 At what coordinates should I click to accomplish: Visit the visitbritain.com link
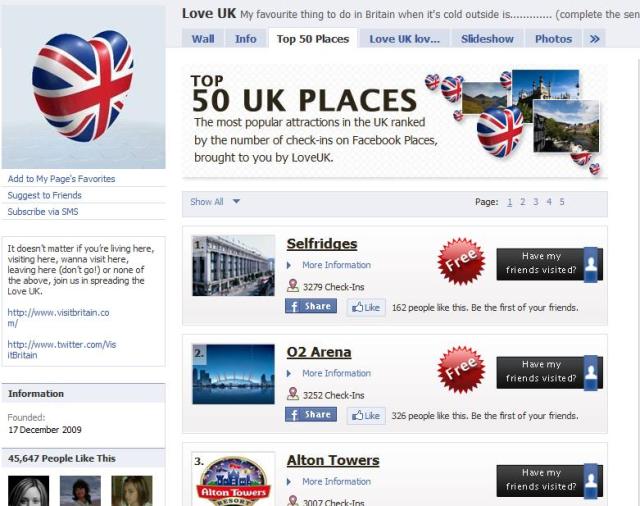click(58, 317)
